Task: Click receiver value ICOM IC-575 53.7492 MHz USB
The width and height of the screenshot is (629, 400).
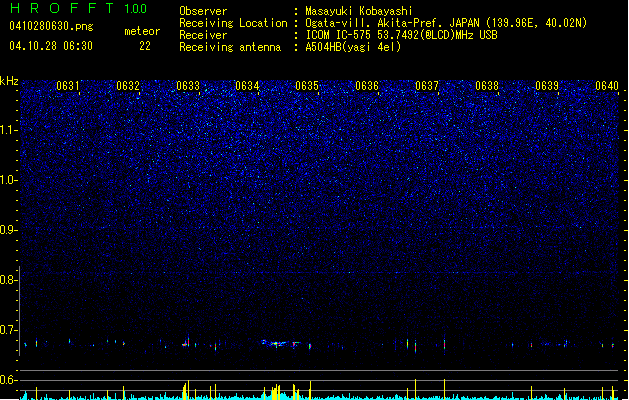Action: tap(402, 35)
